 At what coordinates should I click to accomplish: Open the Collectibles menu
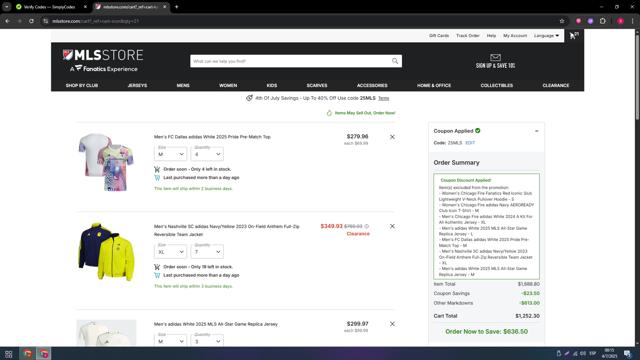point(496,85)
